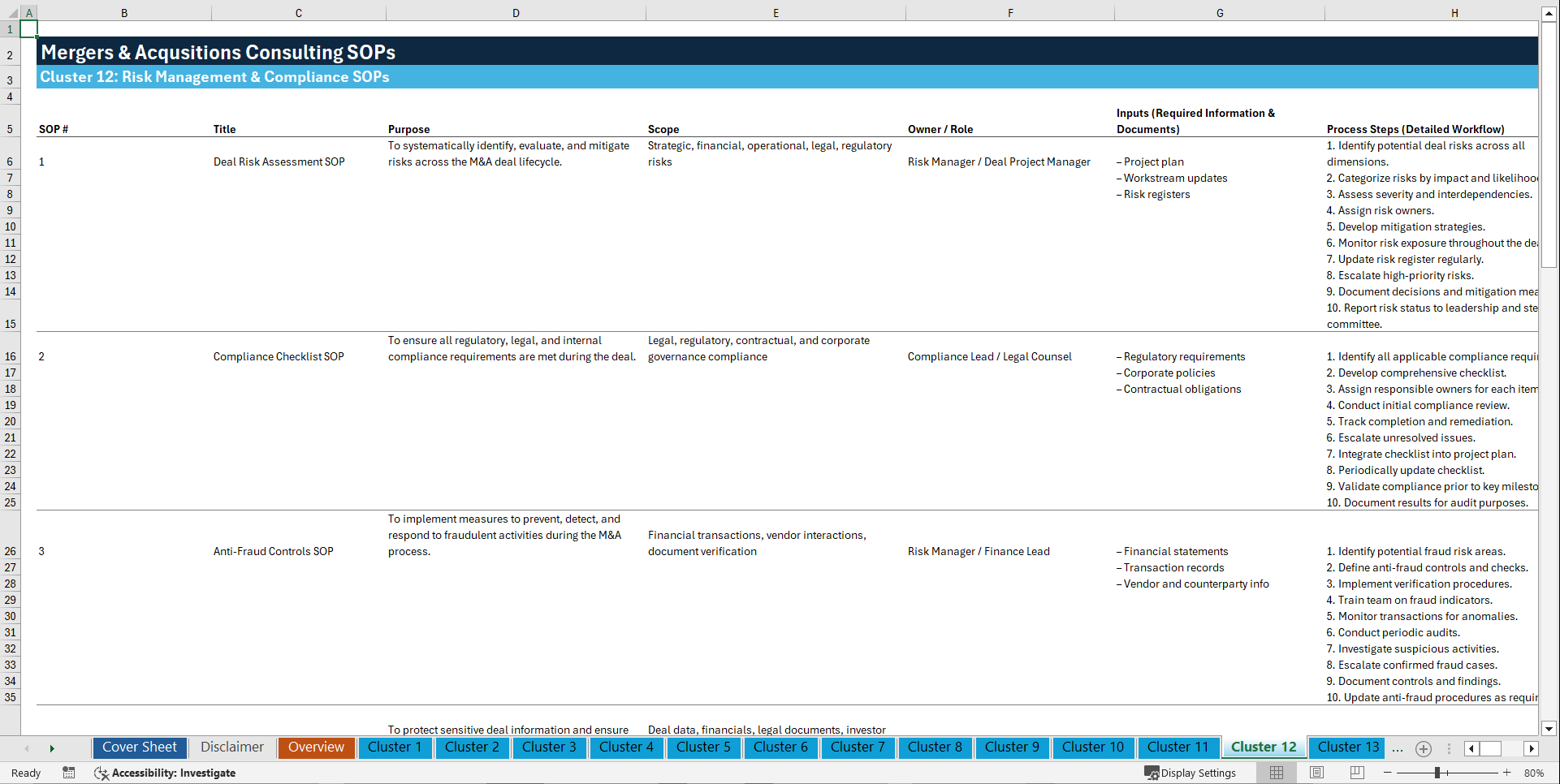The width and height of the screenshot is (1560, 784).
Task: Switch to the Cluster 13 tab
Action: click(1346, 747)
